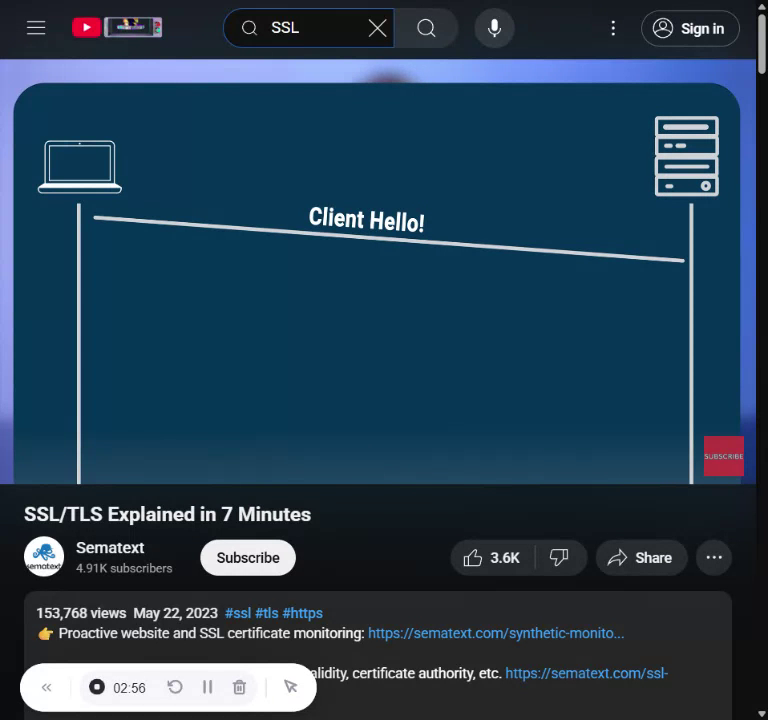Screen dimensions: 768x720
Task: Toggle the recorder's cursor effects icon
Action: [x=290, y=687]
